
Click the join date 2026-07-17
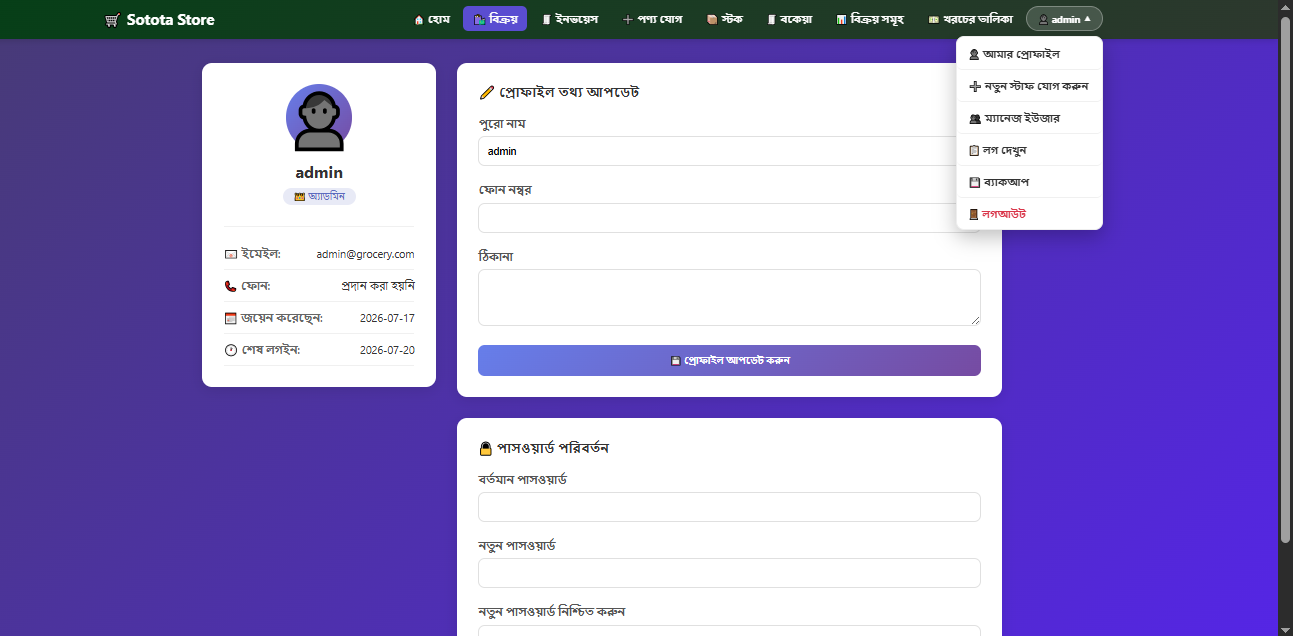[387, 318]
